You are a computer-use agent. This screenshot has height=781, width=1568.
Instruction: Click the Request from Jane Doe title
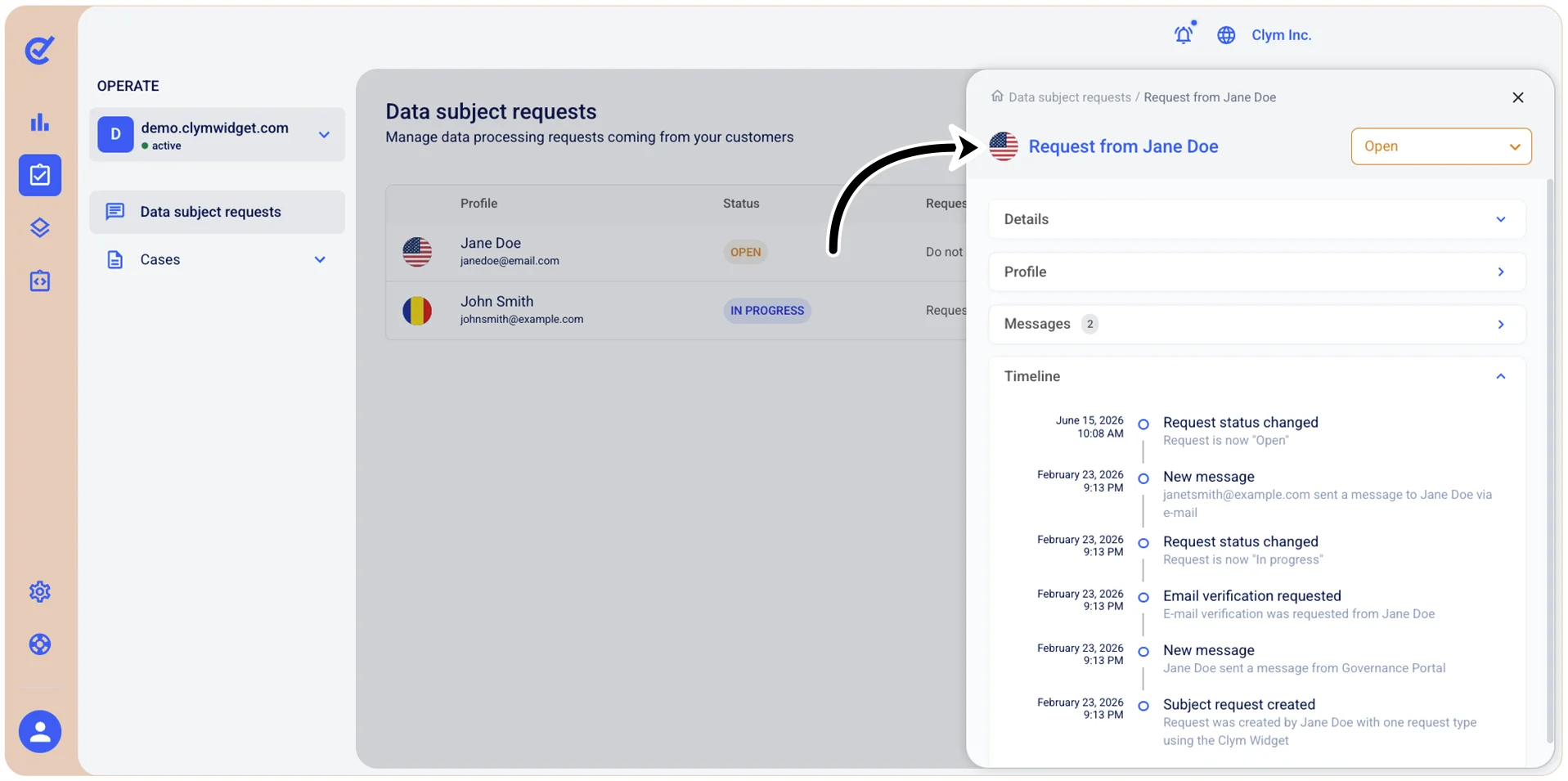[x=1123, y=146]
